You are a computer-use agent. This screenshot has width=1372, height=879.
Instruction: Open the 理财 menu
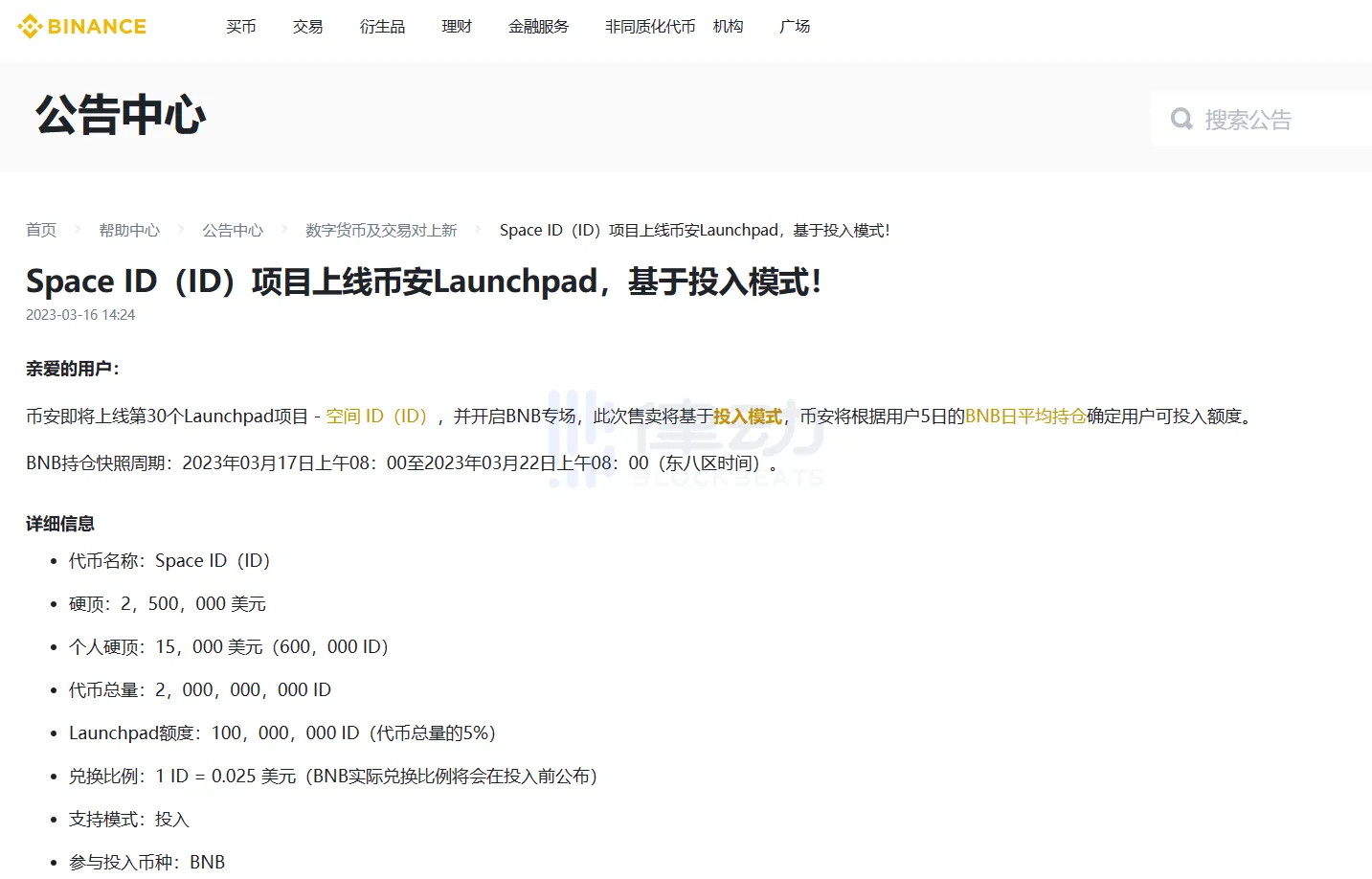coord(457,27)
